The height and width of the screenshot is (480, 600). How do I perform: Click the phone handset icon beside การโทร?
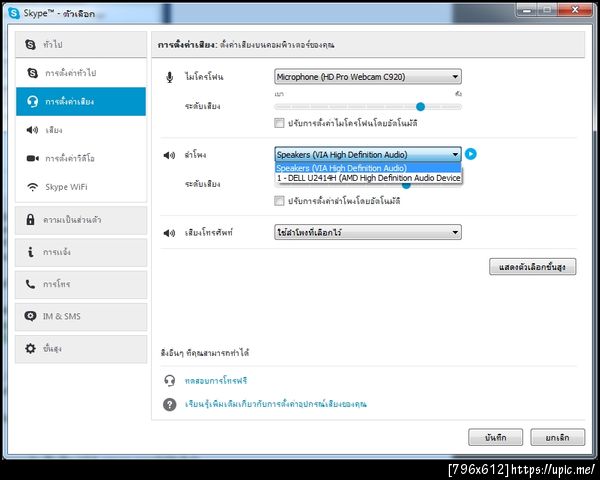coord(30,284)
